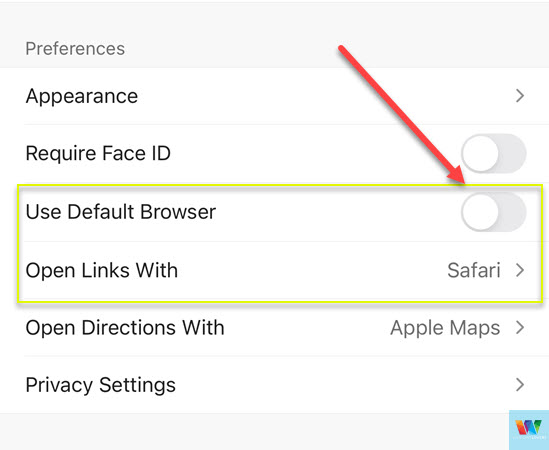Tap the Use Default Browser label text
The width and height of the screenshot is (549, 450).
(x=121, y=212)
